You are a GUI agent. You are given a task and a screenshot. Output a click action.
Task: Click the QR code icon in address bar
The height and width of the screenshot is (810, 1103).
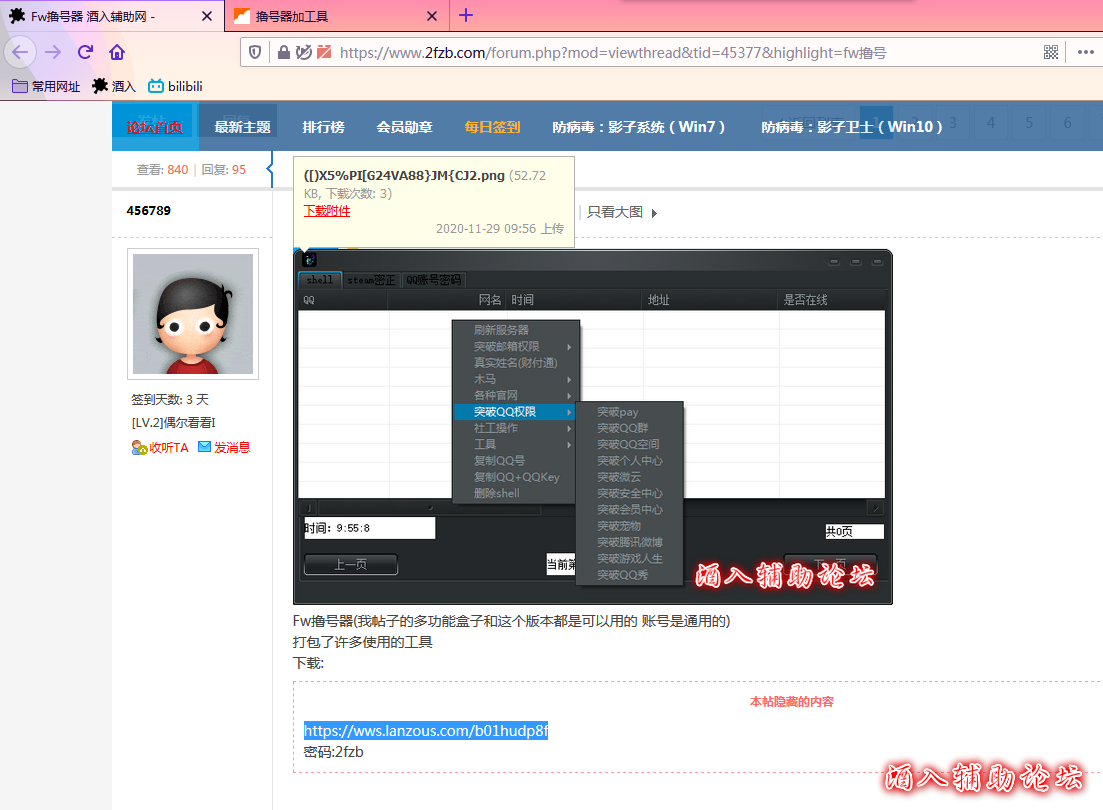pyautogui.click(x=1051, y=52)
